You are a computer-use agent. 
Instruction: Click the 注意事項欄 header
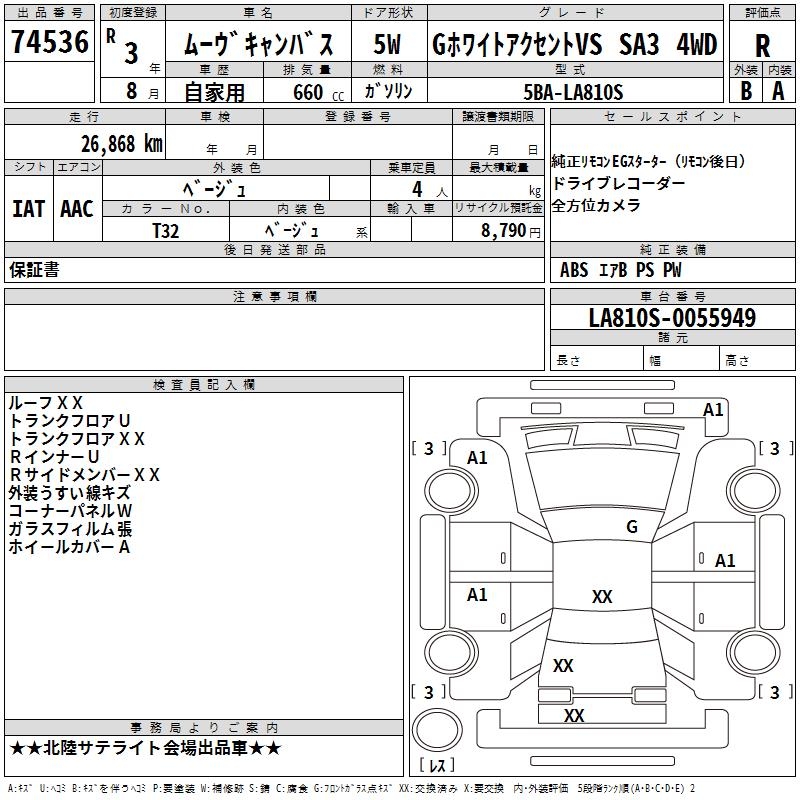pyautogui.click(x=274, y=296)
